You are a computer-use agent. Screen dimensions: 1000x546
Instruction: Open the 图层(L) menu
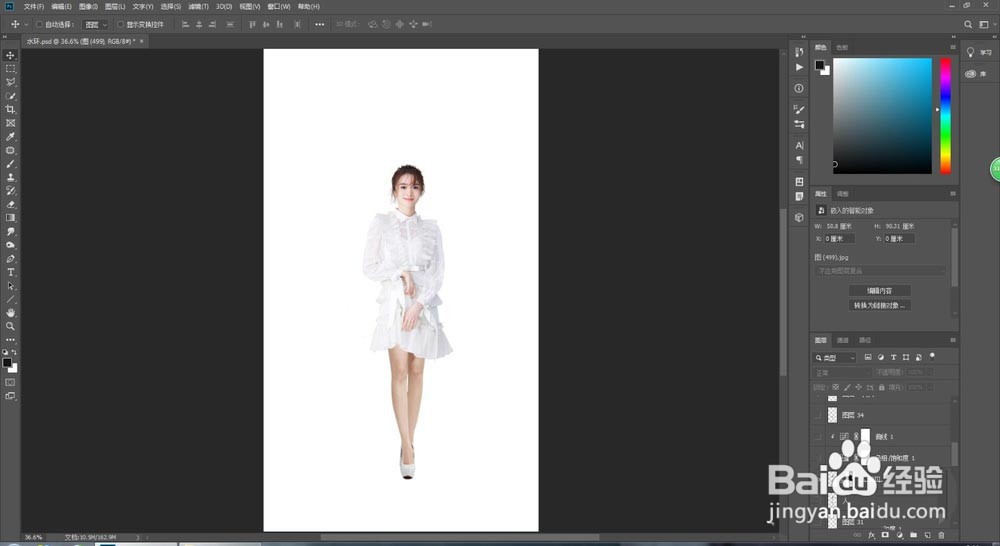(115, 6)
